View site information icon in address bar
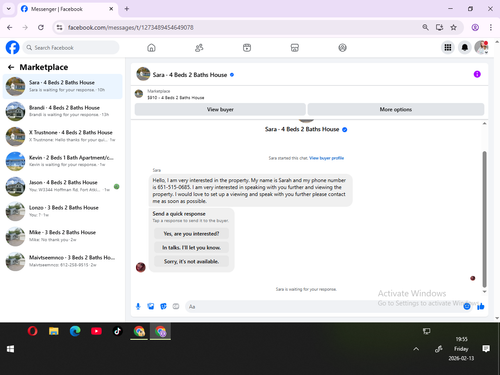 point(59,27)
